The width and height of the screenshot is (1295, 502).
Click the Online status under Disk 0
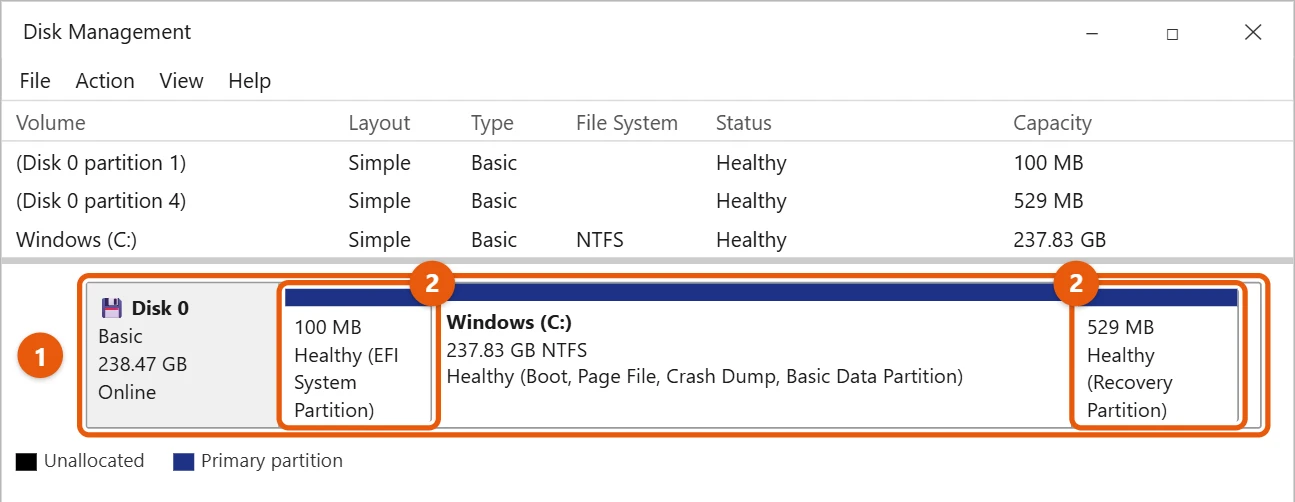click(127, 392)
